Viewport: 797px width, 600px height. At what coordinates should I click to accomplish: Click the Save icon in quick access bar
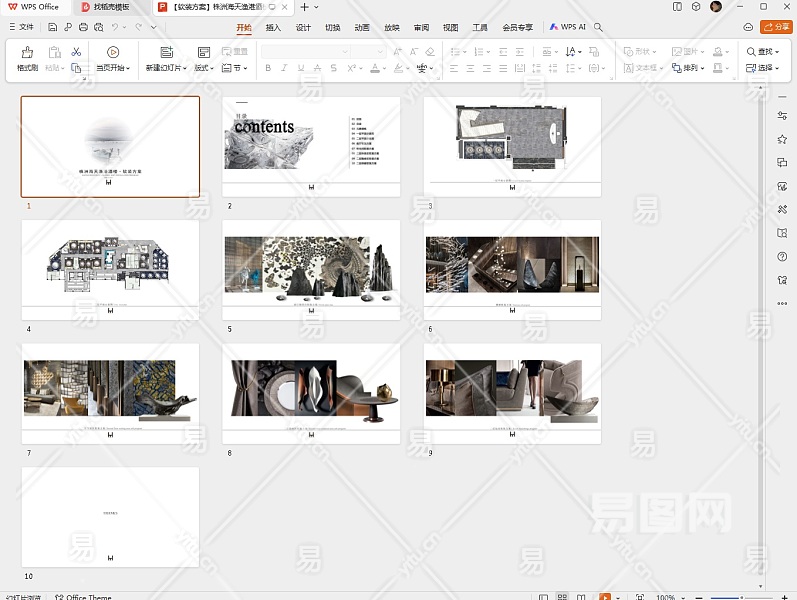[x=53, y=27]
